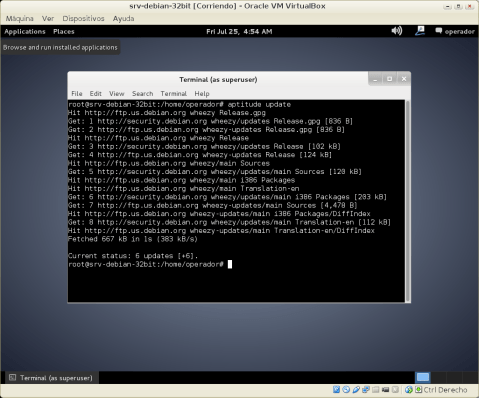This screenshot has height=398, width=479.
Task: Switch to the highlighted first workspace
Action: point(423,377)
